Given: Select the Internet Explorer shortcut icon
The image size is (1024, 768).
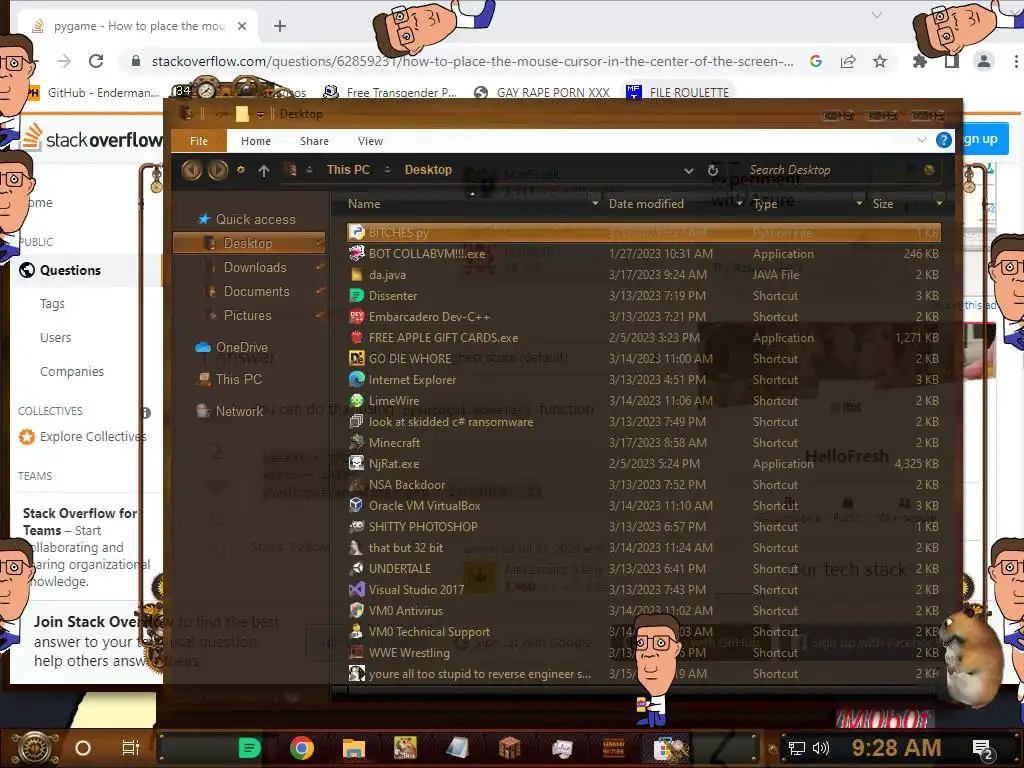Looking at the screenshot, I should click(357, 379).
